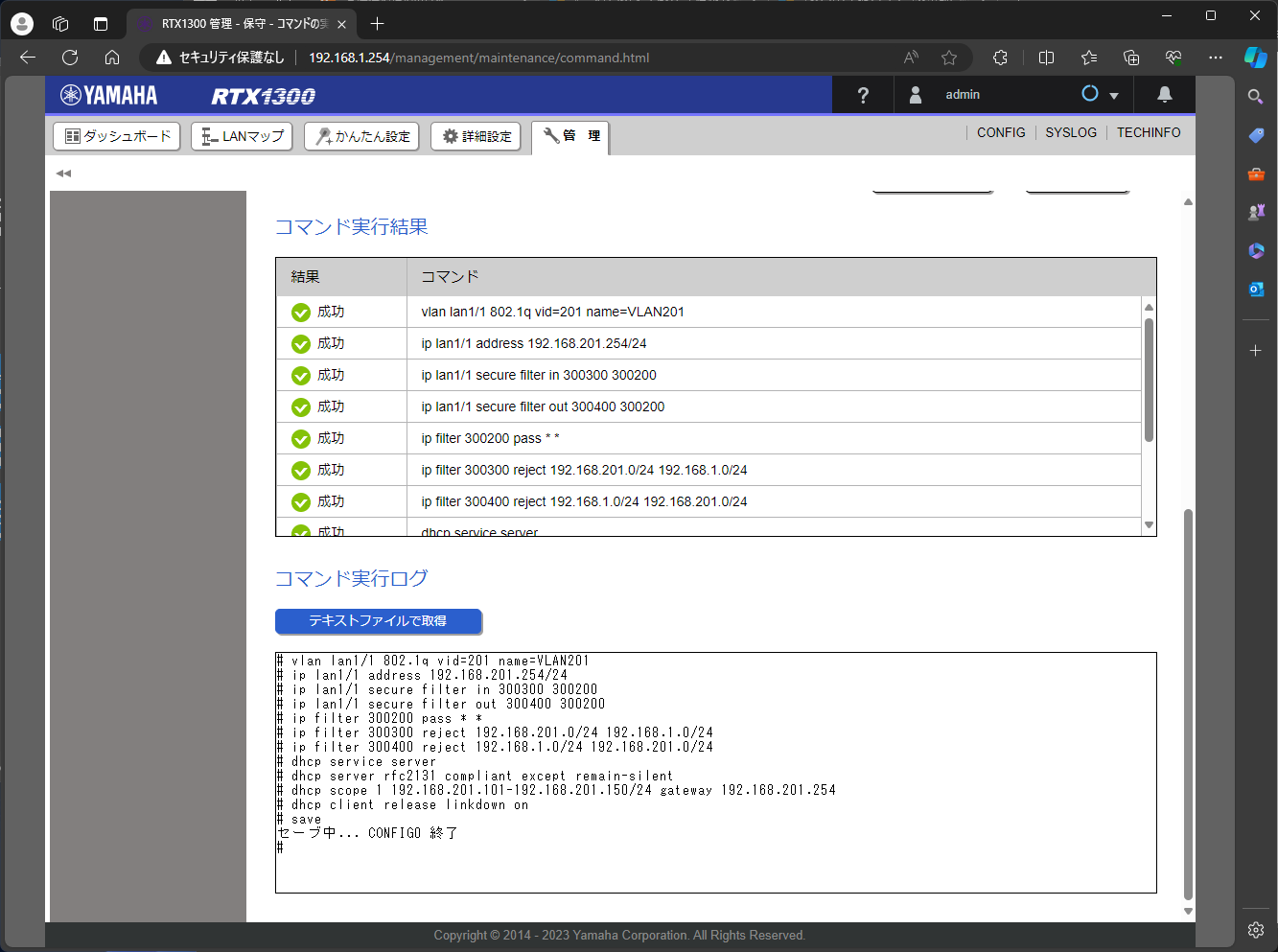Go to the browser home page
This screenshot has height=952, width=1278.
pyautogui.click(x=112, y=58)
